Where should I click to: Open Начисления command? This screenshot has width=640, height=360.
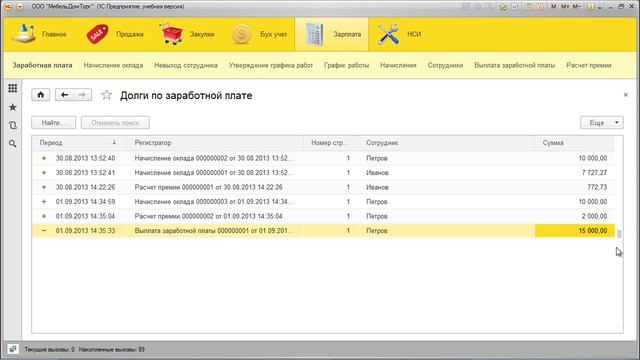click(398, 65)
